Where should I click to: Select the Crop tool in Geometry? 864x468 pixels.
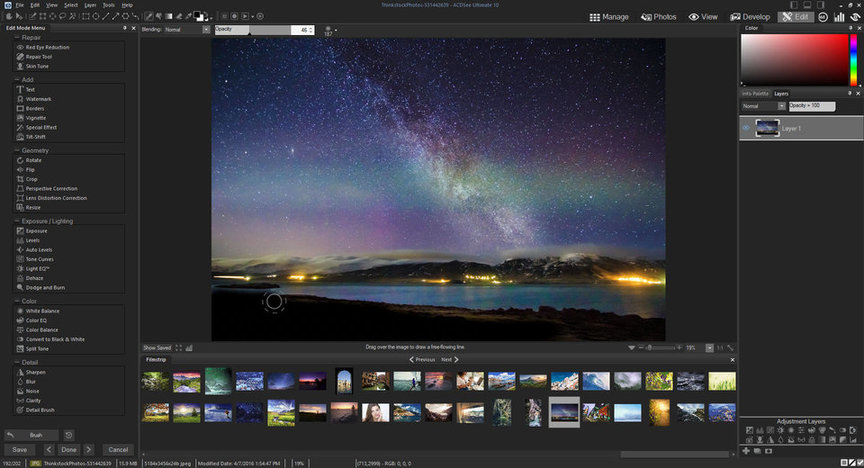tap(31, 179)
